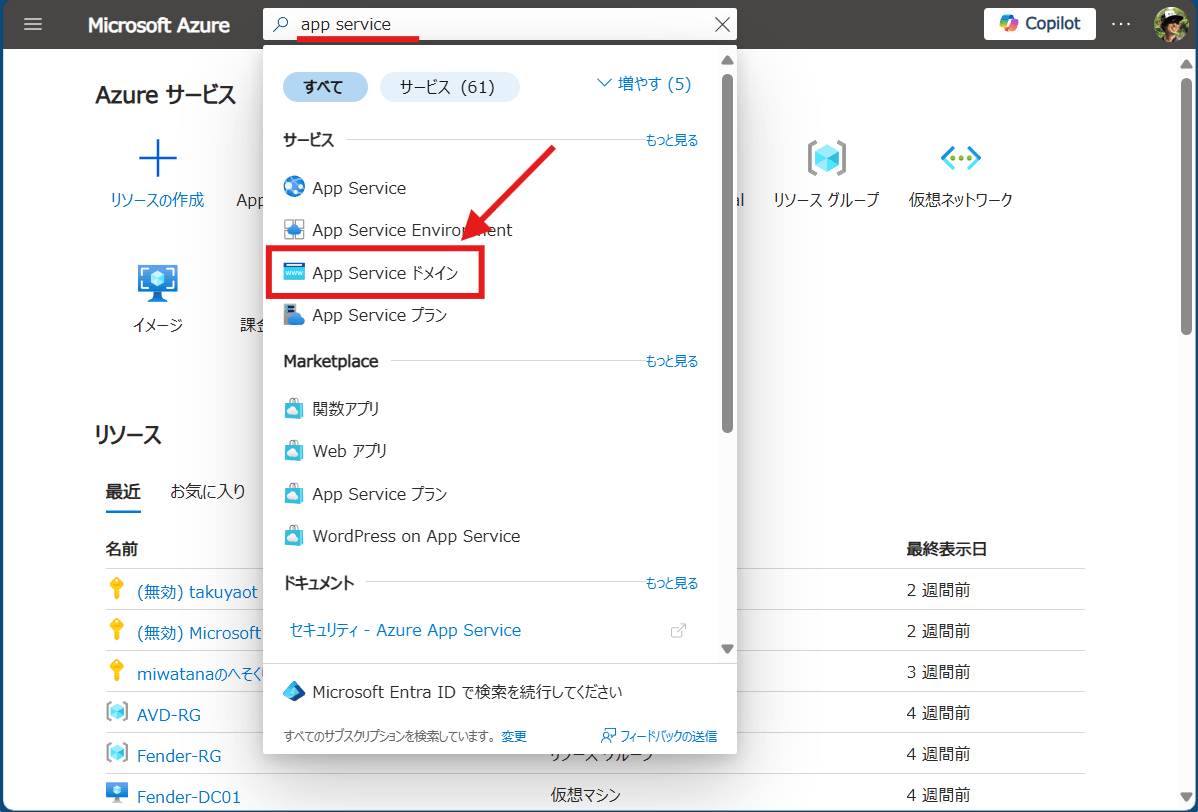
Task: Switch to the 最近 resources tab
Action: tap(123, 492)
